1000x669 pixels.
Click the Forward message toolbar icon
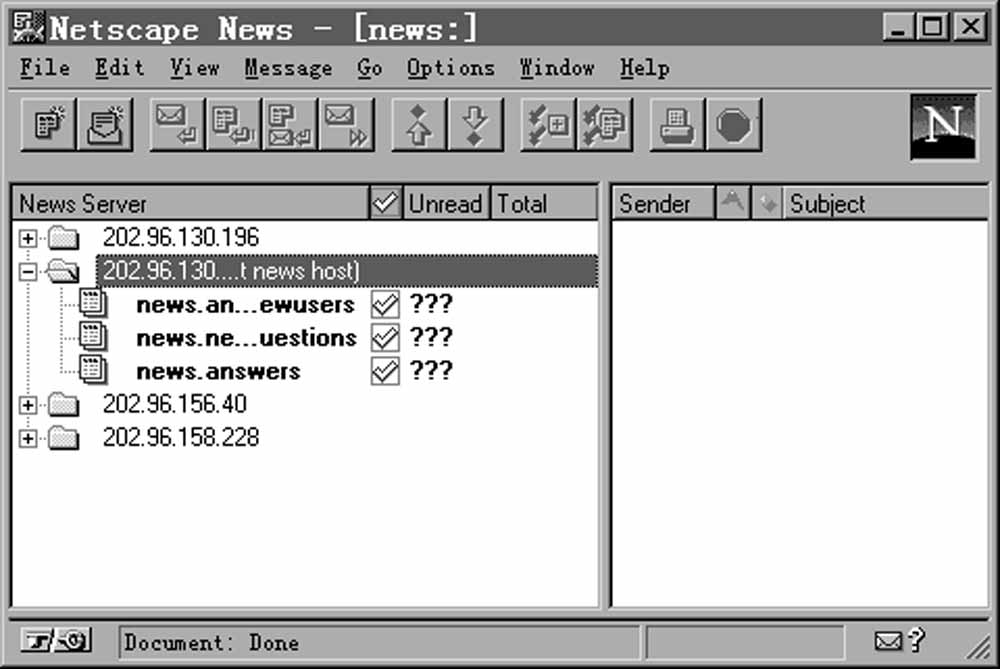click(346, 124)
